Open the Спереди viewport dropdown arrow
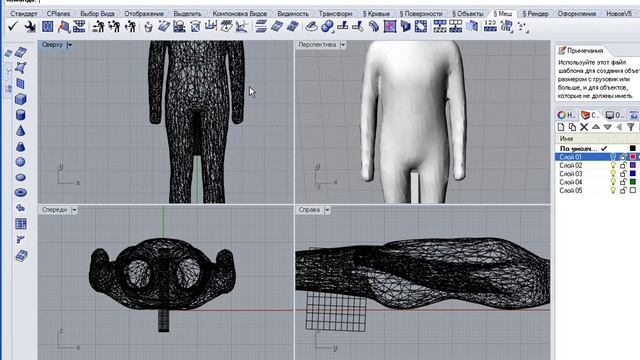This screenshot has height=360, width=640. click(74, 210)
